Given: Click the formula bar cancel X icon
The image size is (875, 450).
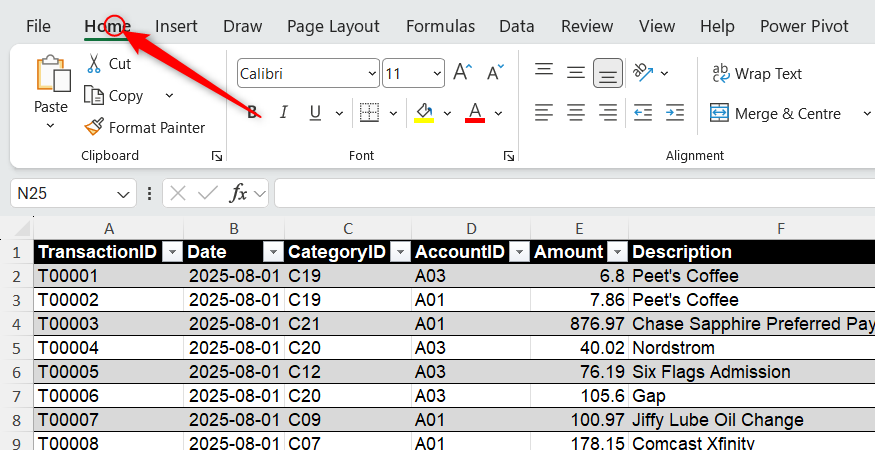Looking at the screenshot, I should coord(177,193).
